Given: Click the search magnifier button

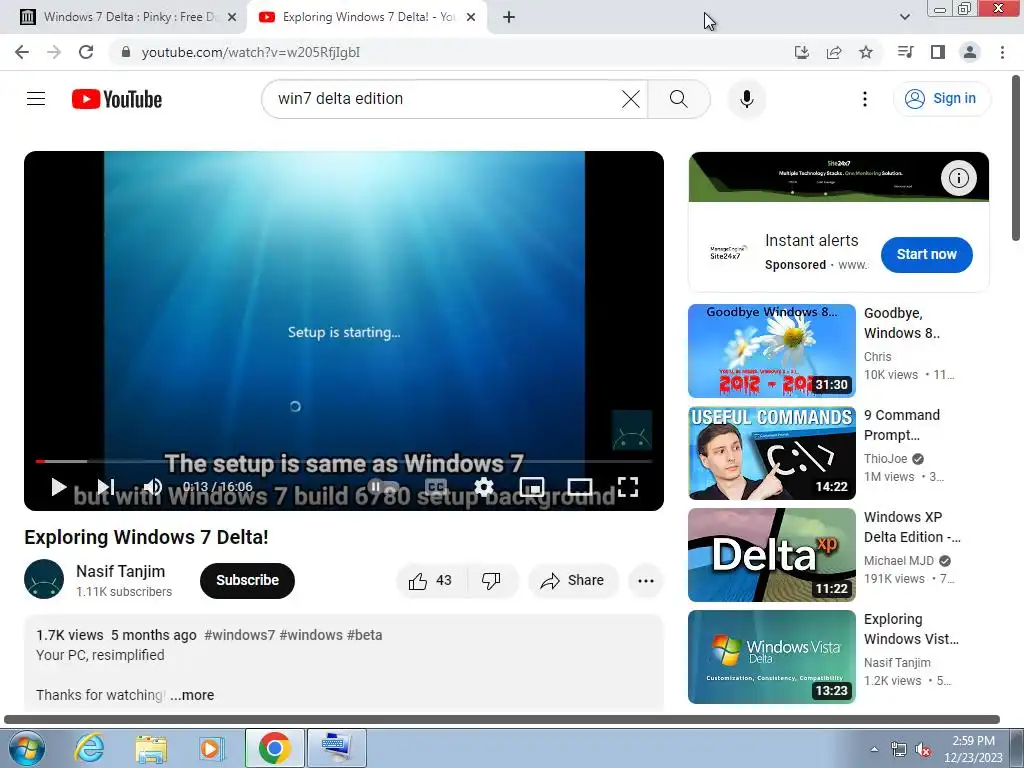Looking at the screenshot, I should click(679, 99).
